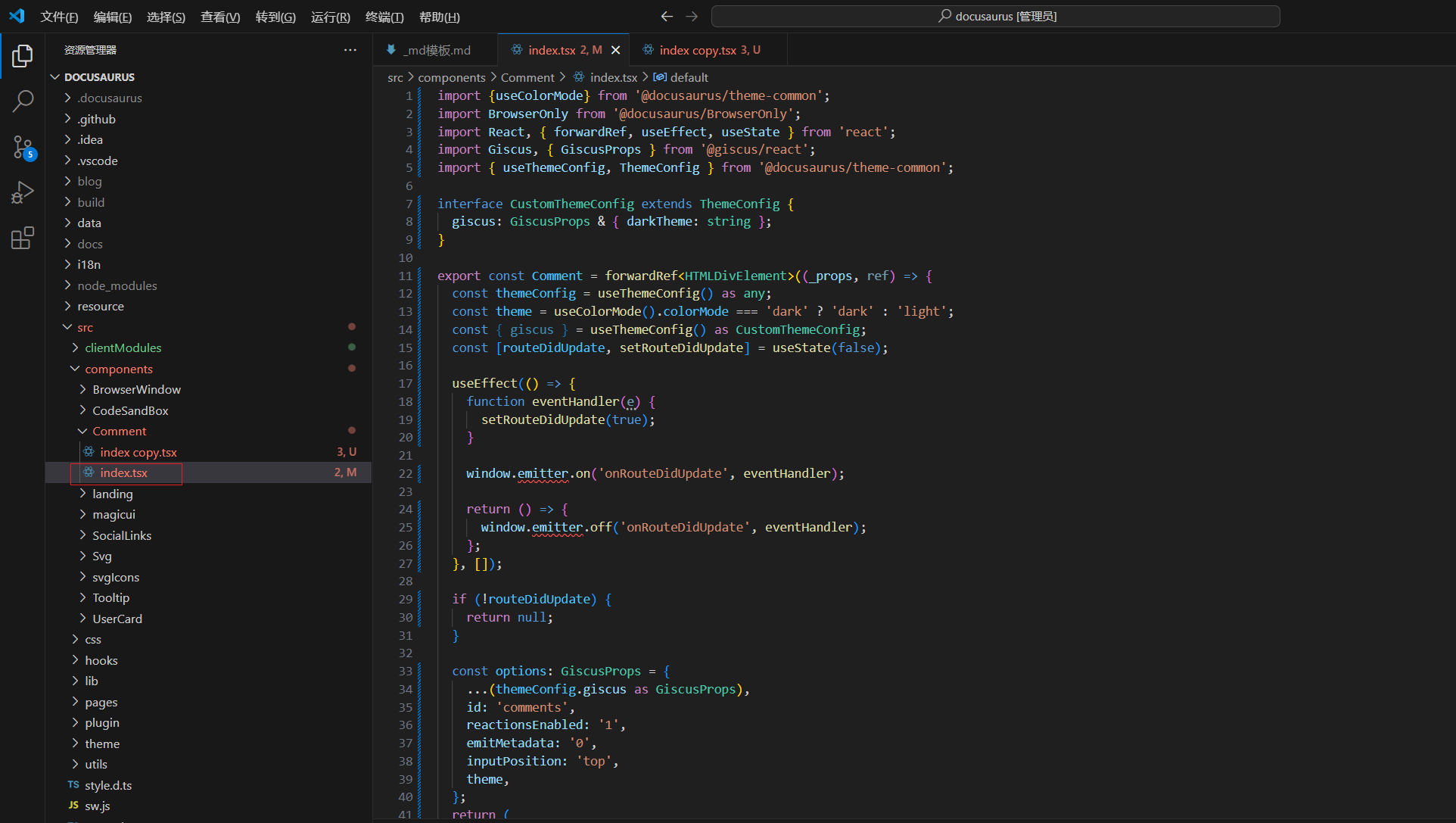The image size is (1456, 823).
Task: Go forward with the right arrow
Action: (692, 16)
